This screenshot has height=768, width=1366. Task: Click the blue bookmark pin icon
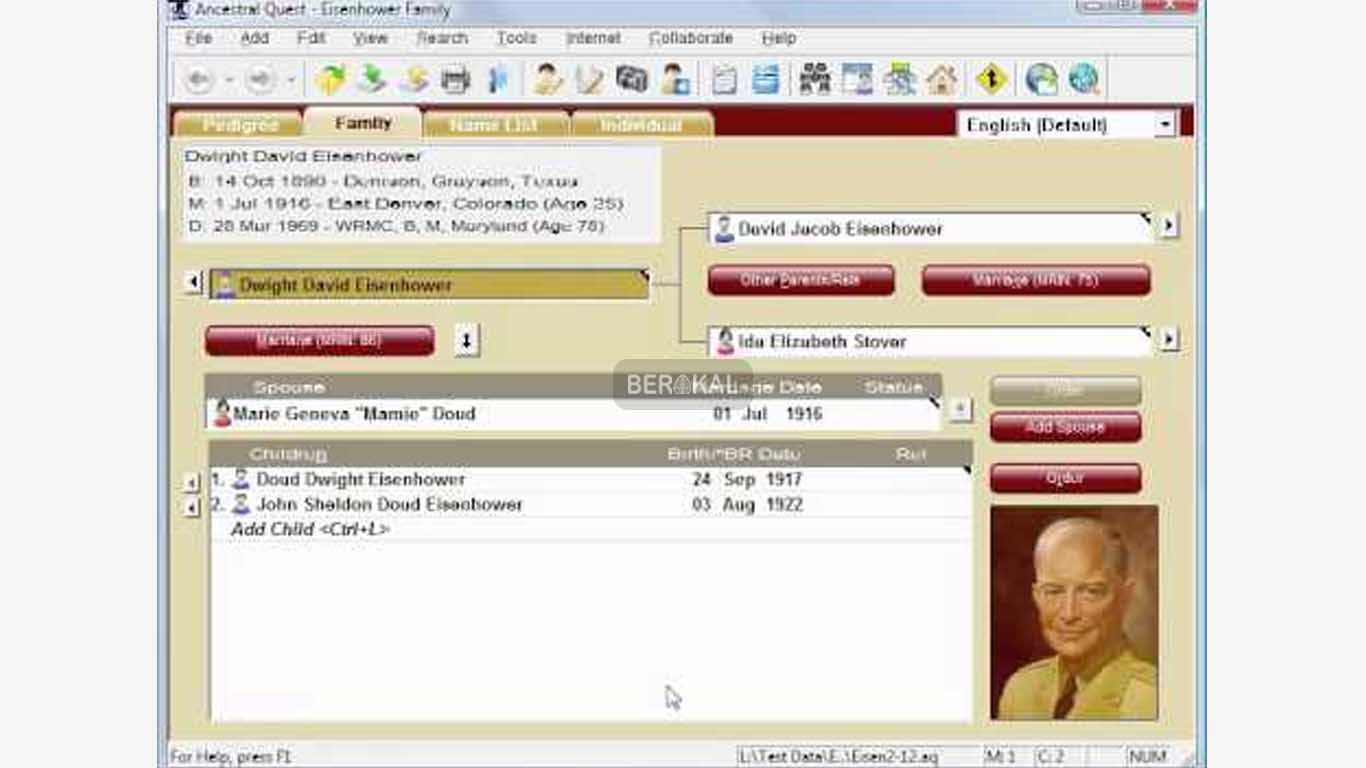[x=498, y=79]
